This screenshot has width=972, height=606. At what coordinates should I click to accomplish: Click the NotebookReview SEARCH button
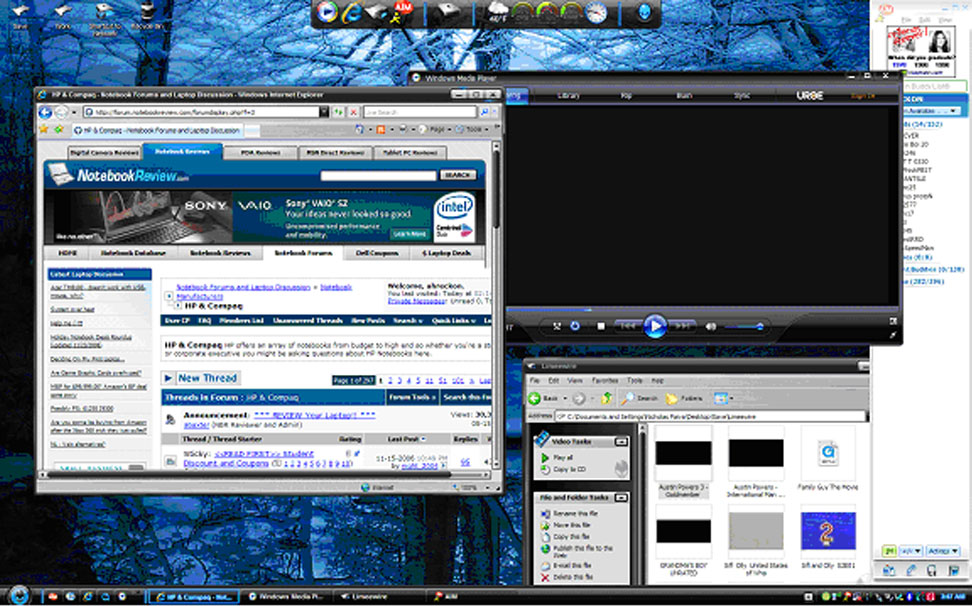coord(458,175)
